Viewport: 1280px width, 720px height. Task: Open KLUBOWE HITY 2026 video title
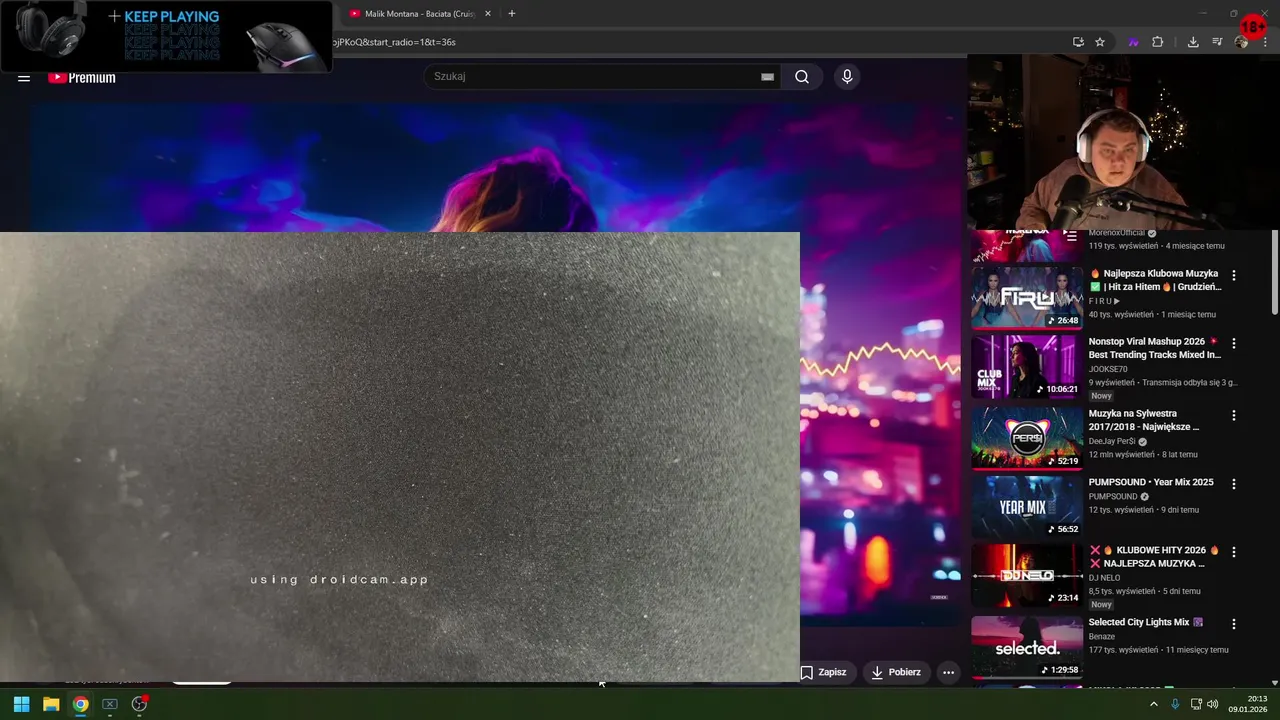point(1155,557)
